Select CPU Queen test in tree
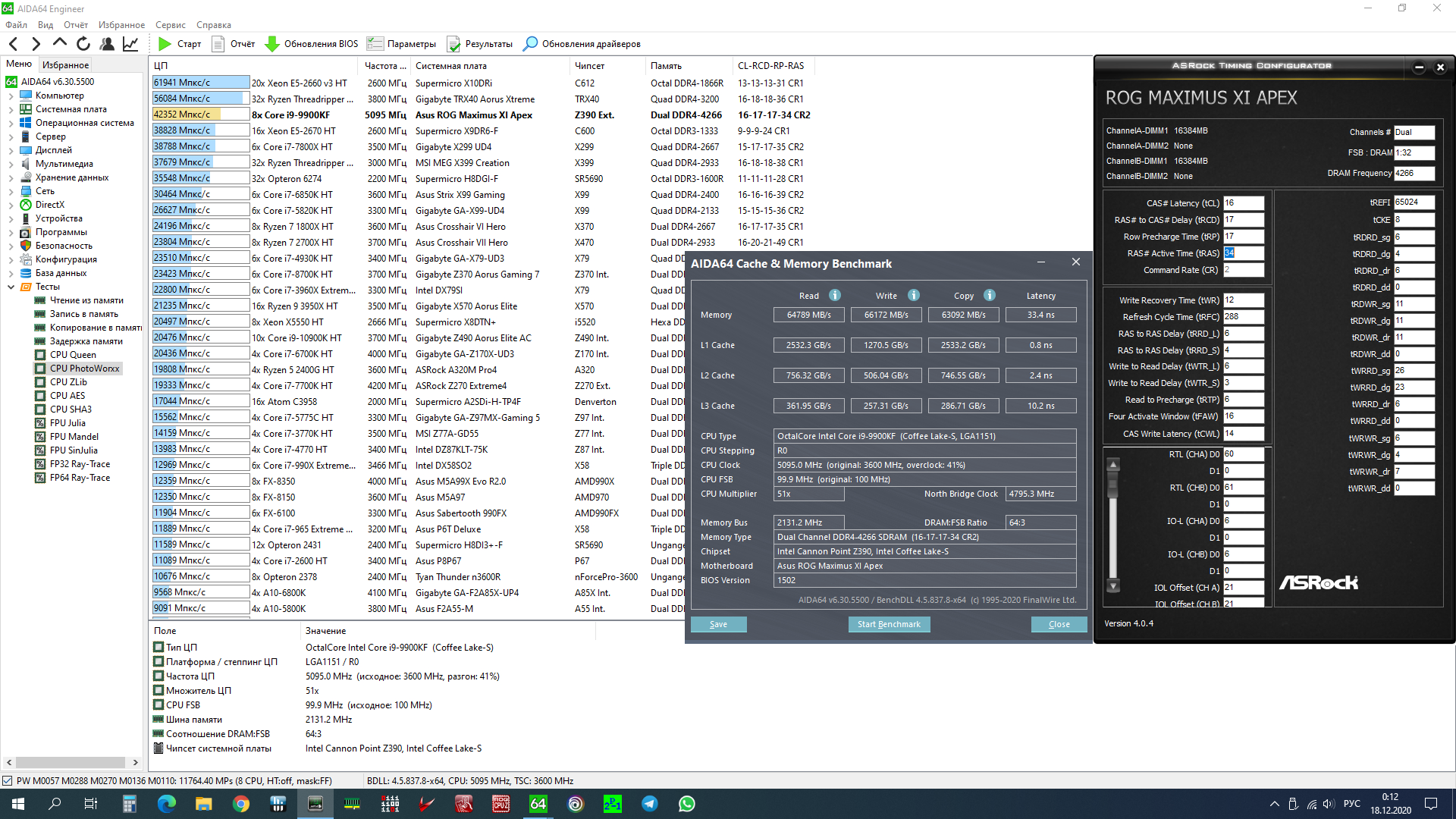The width and height of the screenshot is (1456, 819). click(73, 355)
